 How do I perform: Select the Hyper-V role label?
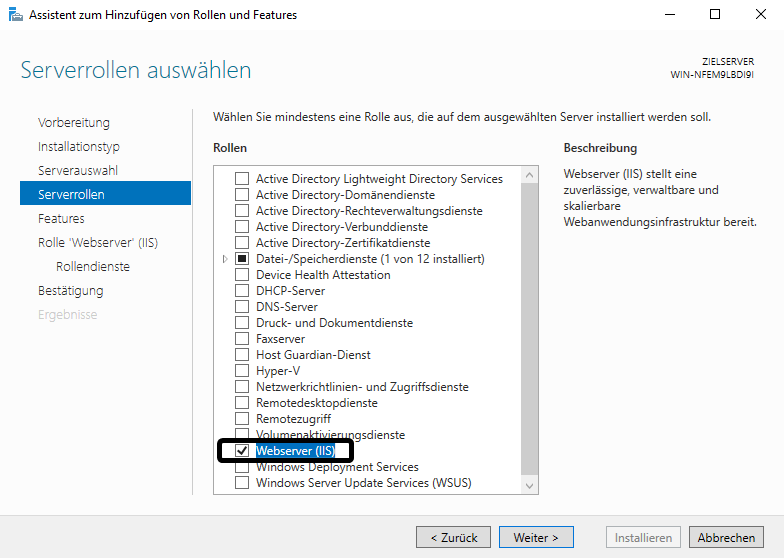[278, 370]
